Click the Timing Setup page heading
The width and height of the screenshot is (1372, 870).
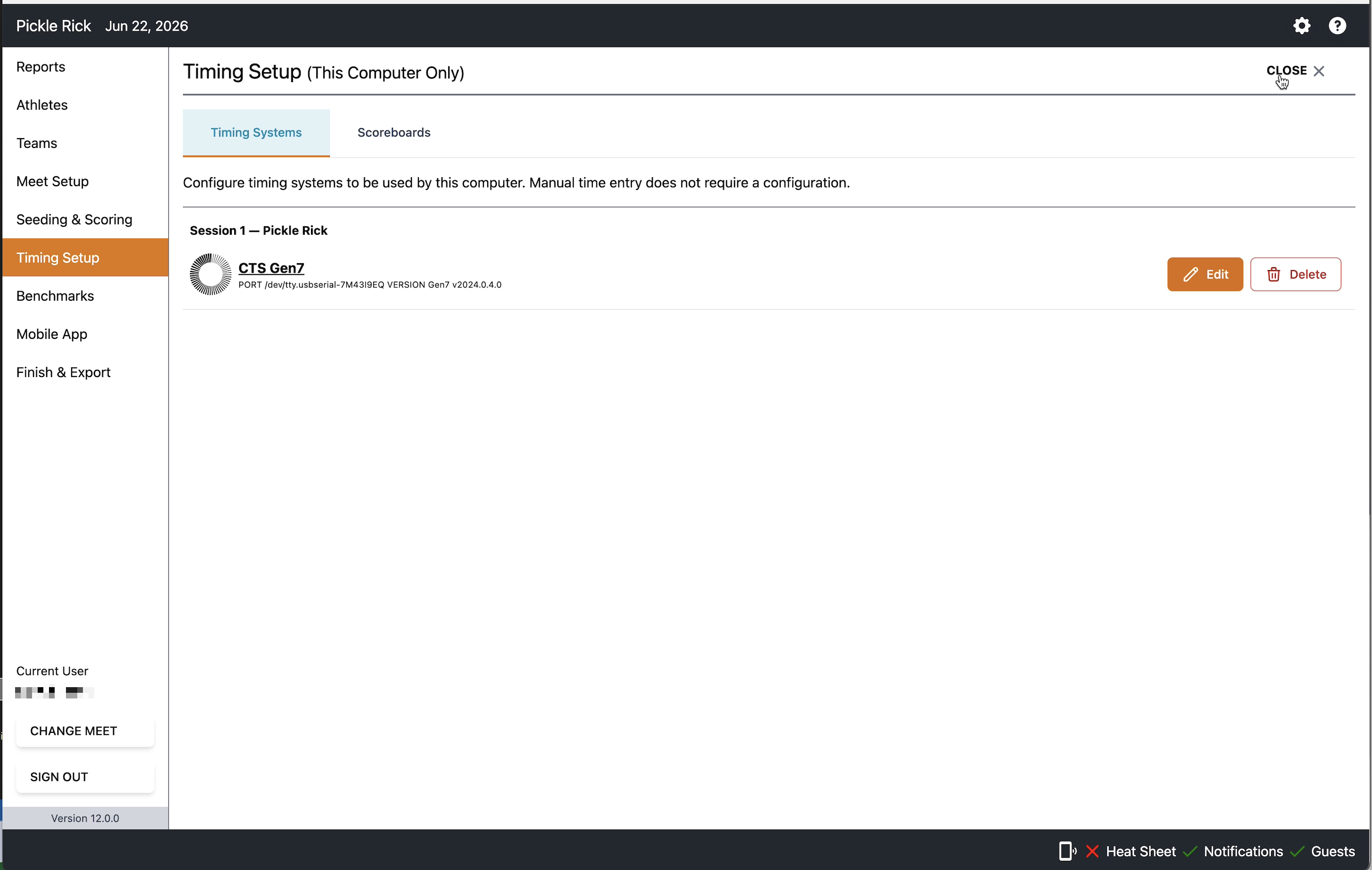coord(324,73)
